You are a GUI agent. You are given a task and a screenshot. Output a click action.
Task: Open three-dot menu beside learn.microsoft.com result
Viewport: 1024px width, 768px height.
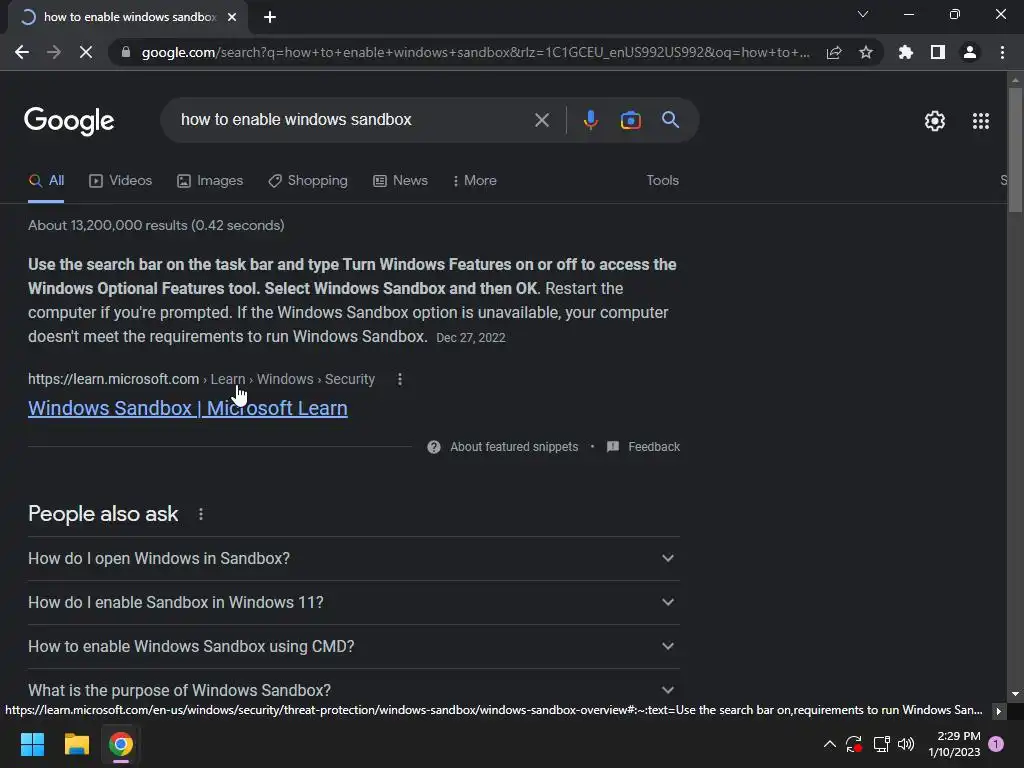pyautogui.click(x=400, y=379)
